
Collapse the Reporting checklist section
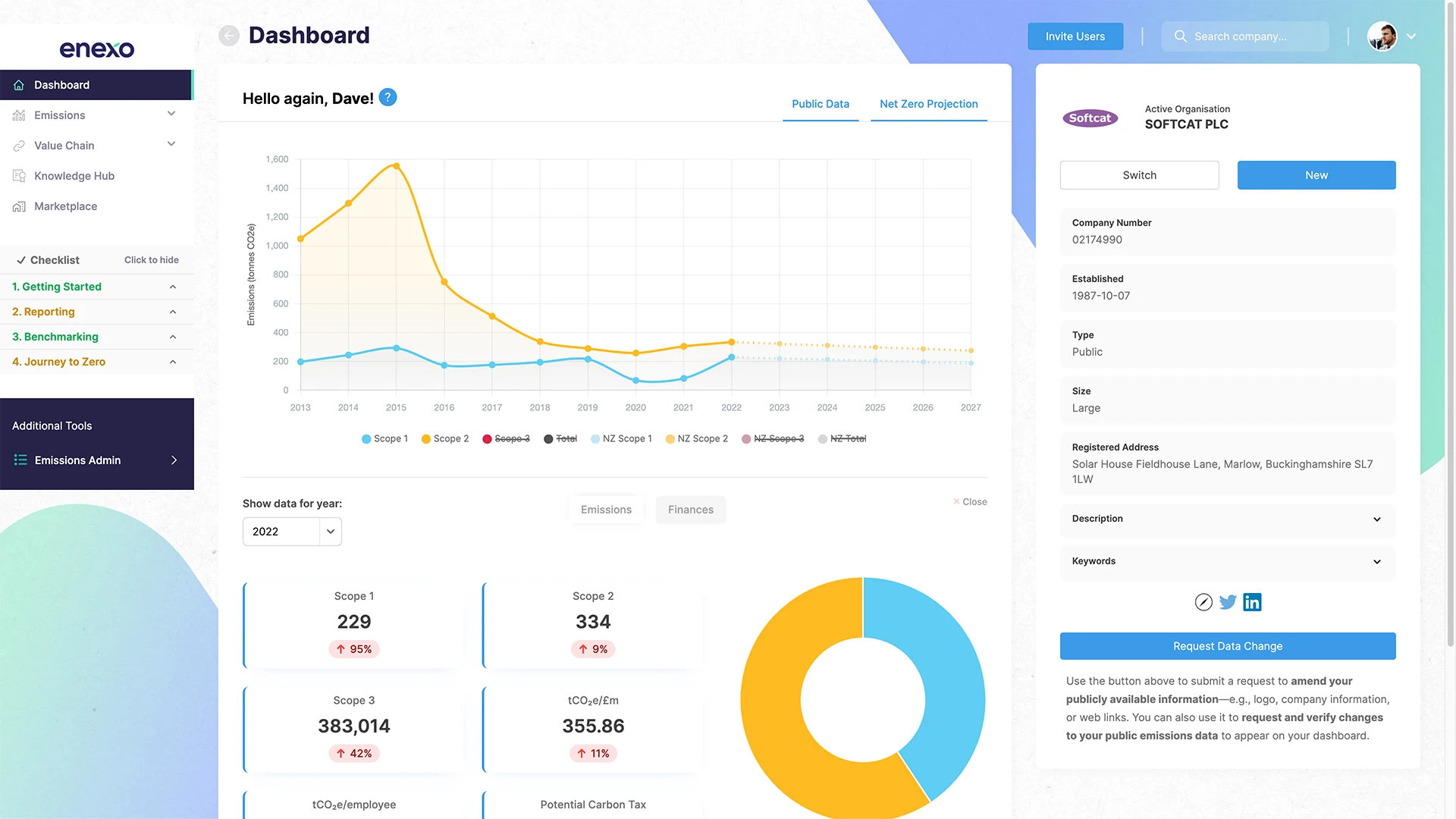pyautogui.click(x=173, y=312)
